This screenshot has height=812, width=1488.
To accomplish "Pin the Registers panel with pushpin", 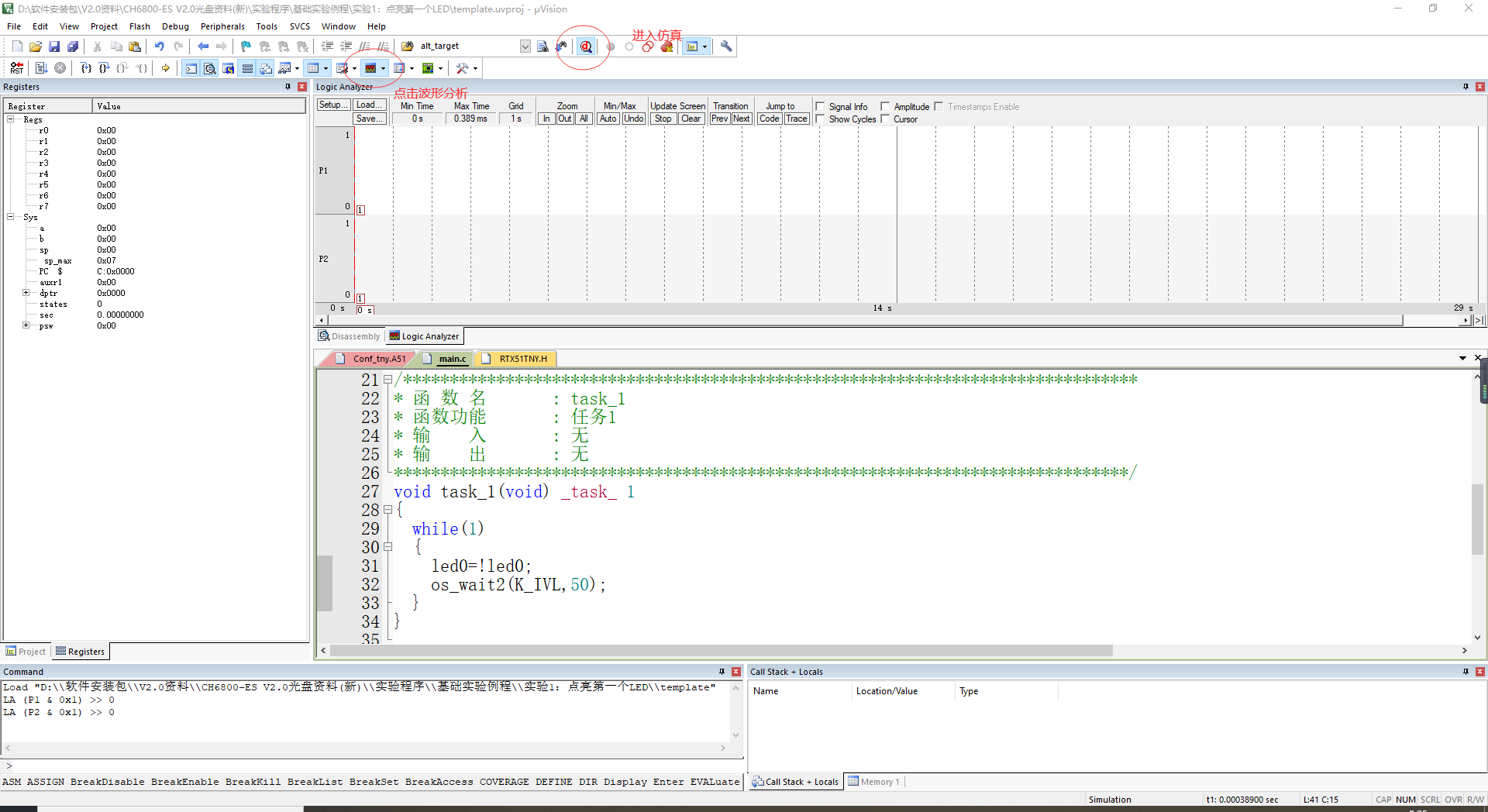I will [x=288, y=87].
